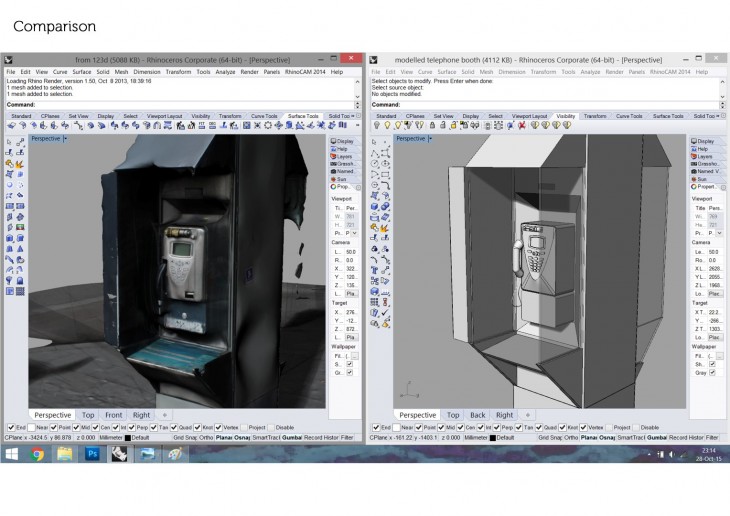Screen dimensions: 730x516
Task: Launch Photoshop from the Windows taskbar
Action: click(x=91, y=454)
